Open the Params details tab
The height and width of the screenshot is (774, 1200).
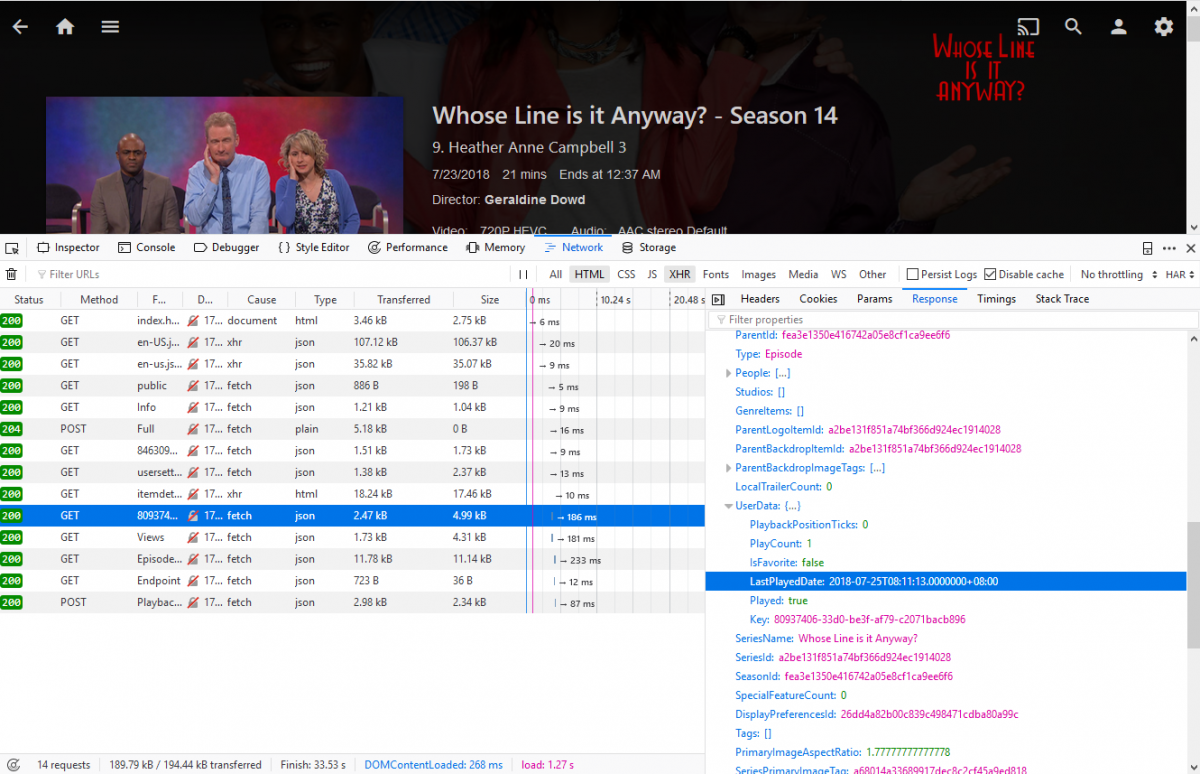point(875,299)
